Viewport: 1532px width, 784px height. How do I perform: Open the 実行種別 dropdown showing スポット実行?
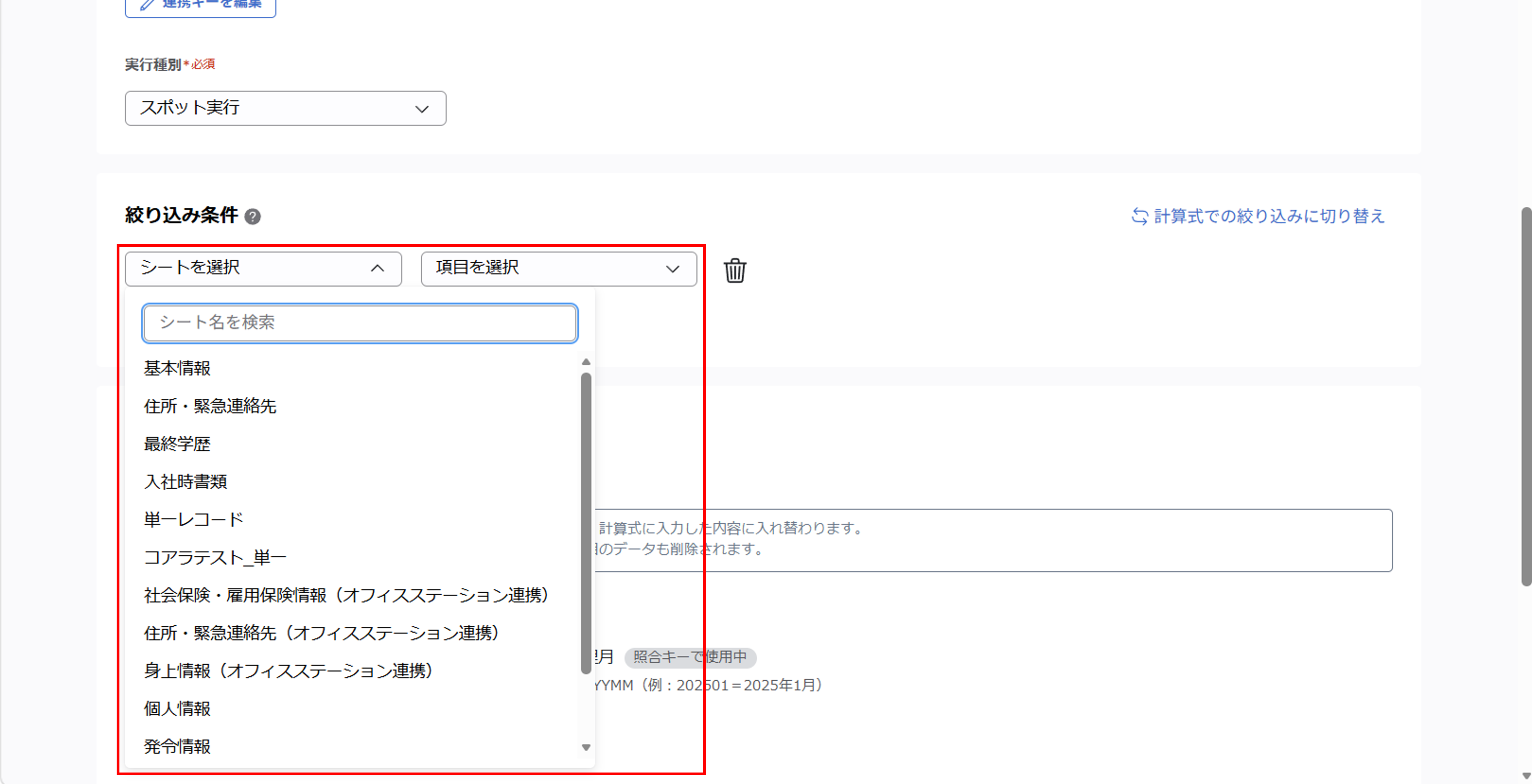tap(286, 108)
